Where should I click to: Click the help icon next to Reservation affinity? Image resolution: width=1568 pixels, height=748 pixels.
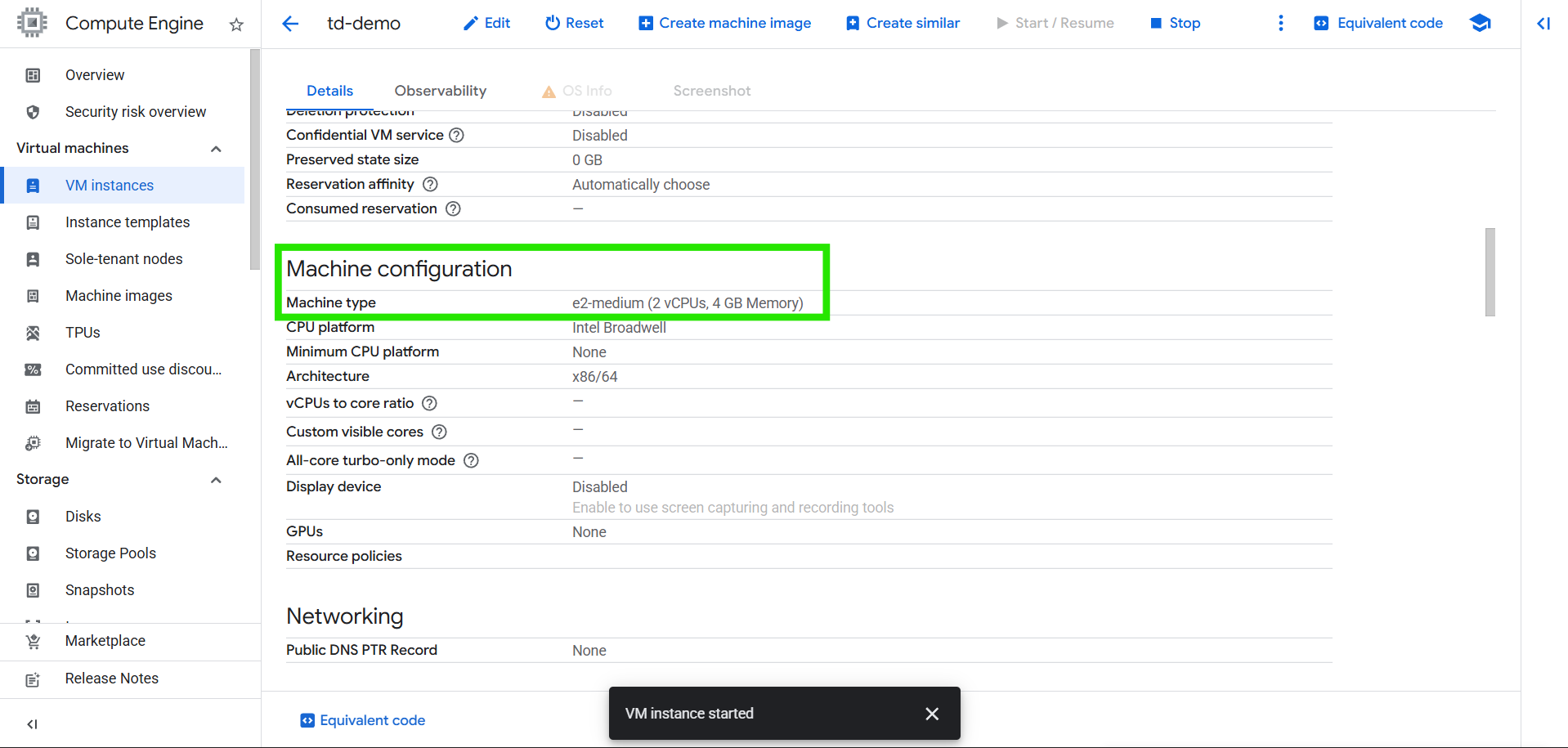pyautogui.click(x=430, y=185)
